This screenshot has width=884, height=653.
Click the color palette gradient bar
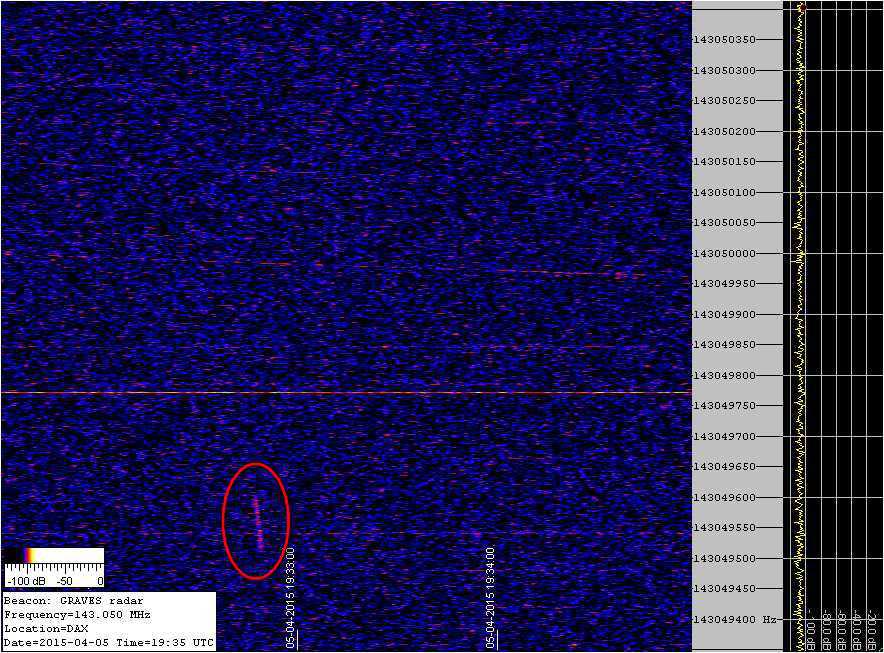pos(54,555)
